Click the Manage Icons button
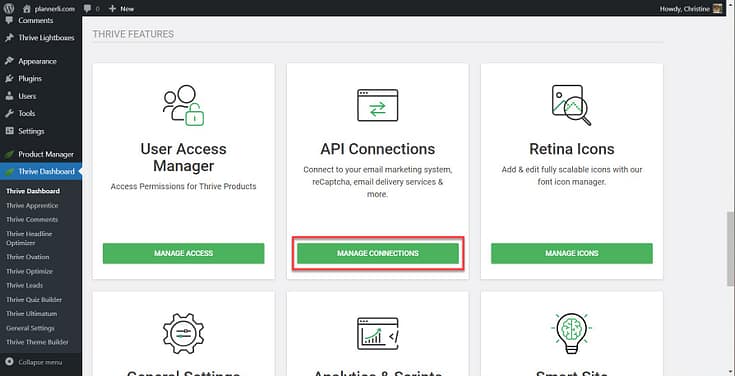The height and width of the screenshot is (376, 735). [x=571, y=253]
